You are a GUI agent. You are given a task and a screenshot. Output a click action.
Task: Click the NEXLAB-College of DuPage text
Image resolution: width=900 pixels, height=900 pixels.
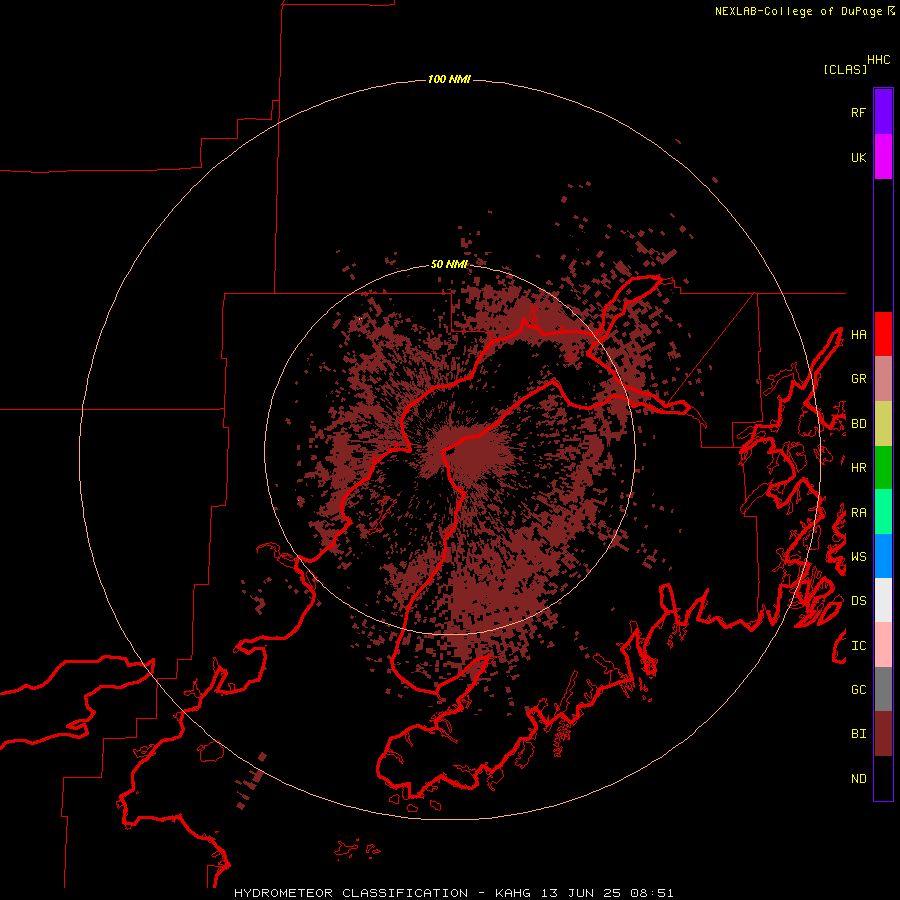(x=798, y=11)
